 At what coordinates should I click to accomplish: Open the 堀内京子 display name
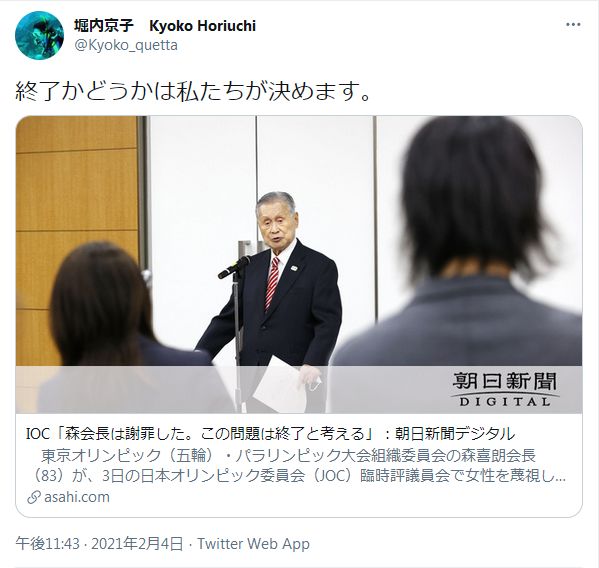pyautogui.click(x=104, y=26)
